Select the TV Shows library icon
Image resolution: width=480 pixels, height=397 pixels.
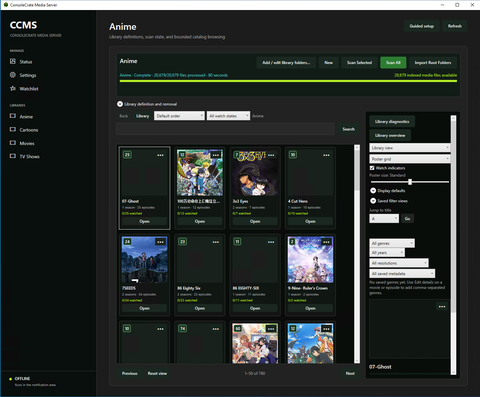[13, 156]
